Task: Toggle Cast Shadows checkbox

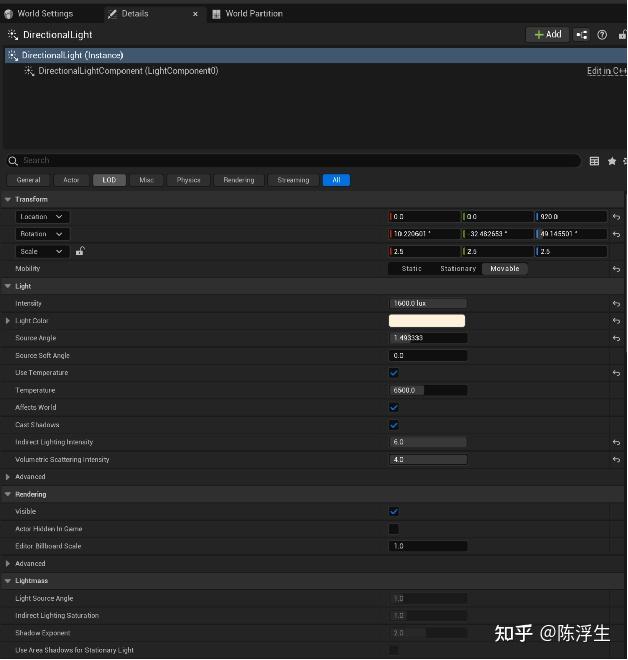Action: pyautogui.click(x=394, y=425)
